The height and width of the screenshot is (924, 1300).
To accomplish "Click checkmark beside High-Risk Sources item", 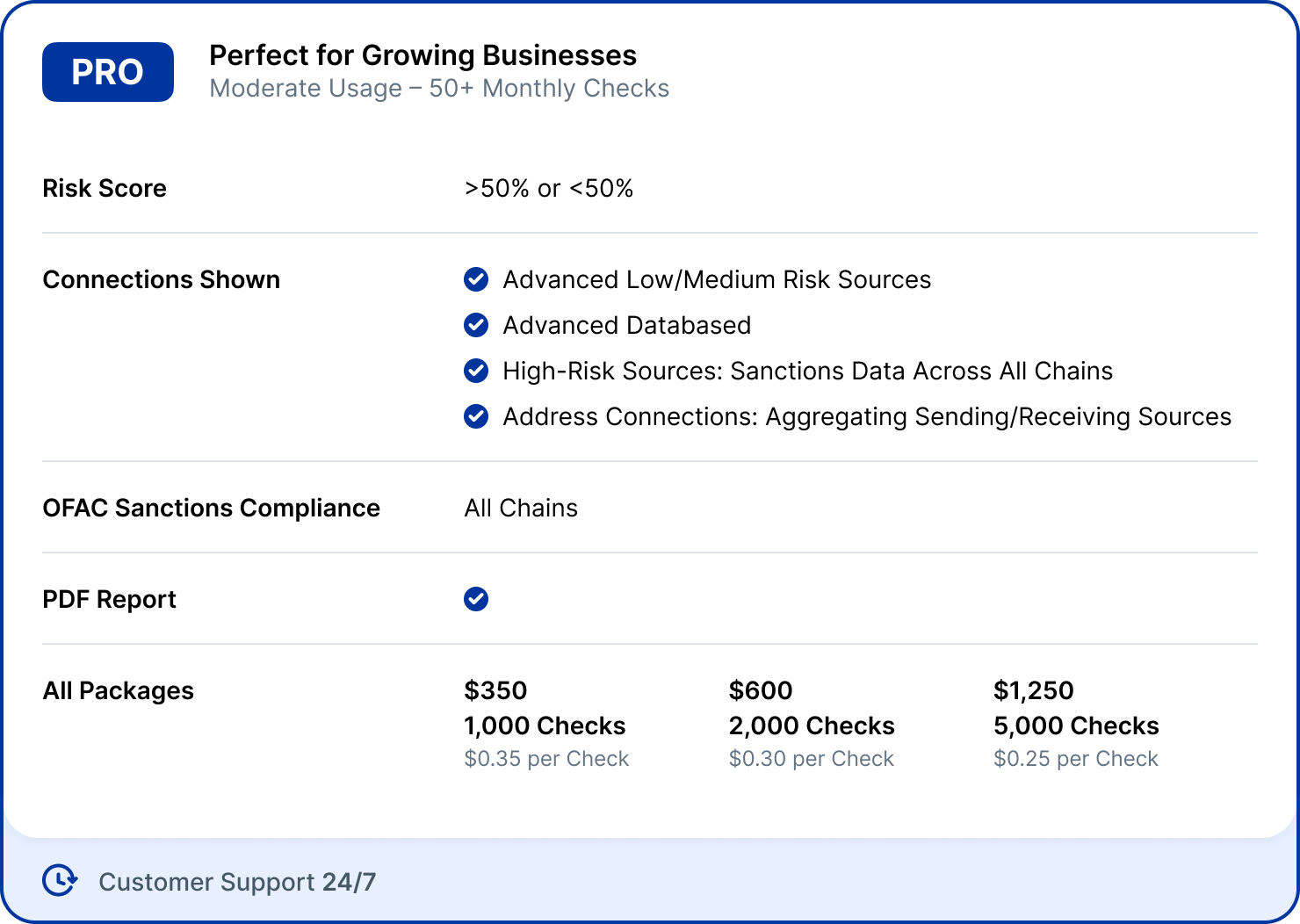I will [476, 371].
